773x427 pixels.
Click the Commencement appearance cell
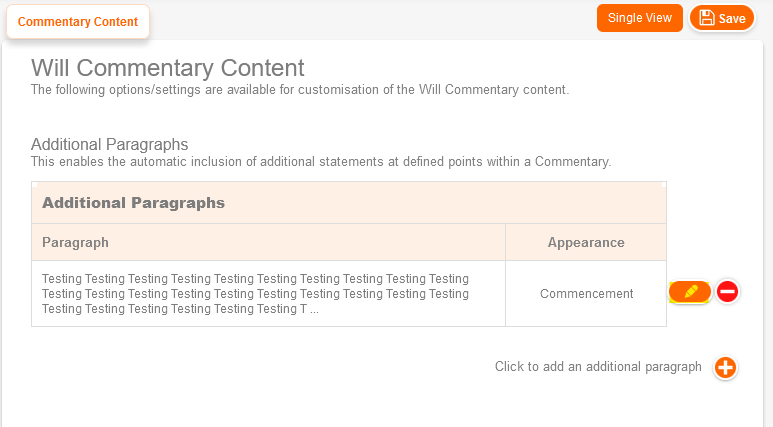pyautogui.click(x=586, y=294)
